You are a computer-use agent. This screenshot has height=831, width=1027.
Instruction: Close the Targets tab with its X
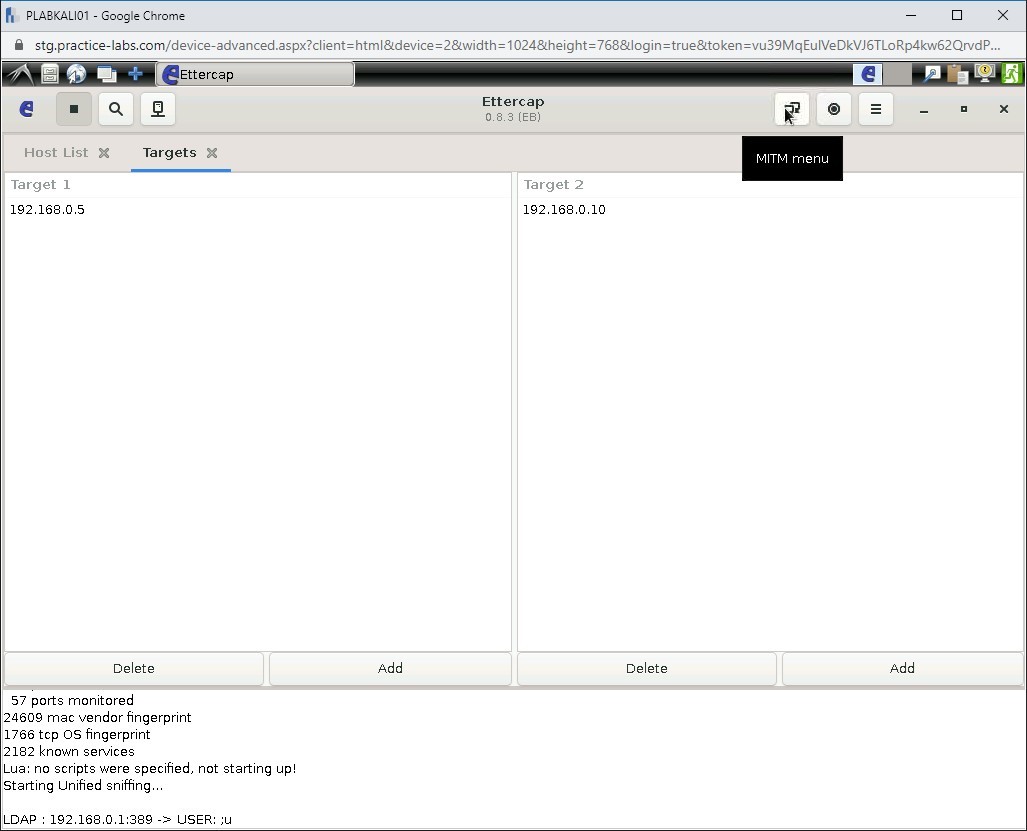click(211, 153)
